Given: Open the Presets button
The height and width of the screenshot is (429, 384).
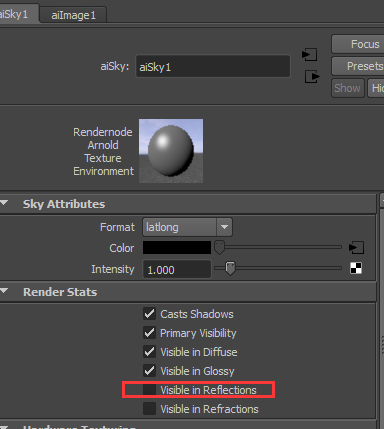Looking at the screenshot, I should [358, 66].
